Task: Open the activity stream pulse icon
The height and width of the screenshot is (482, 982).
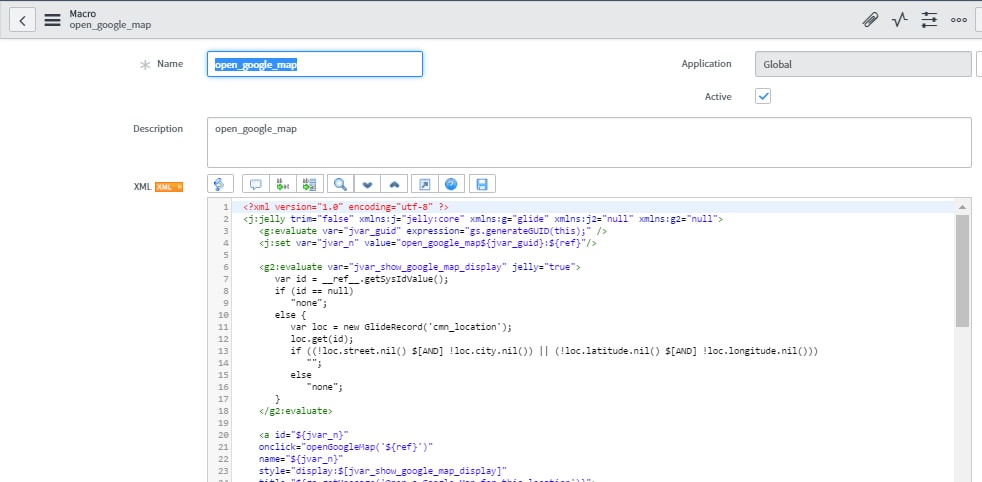Action: tap(899, 20)
